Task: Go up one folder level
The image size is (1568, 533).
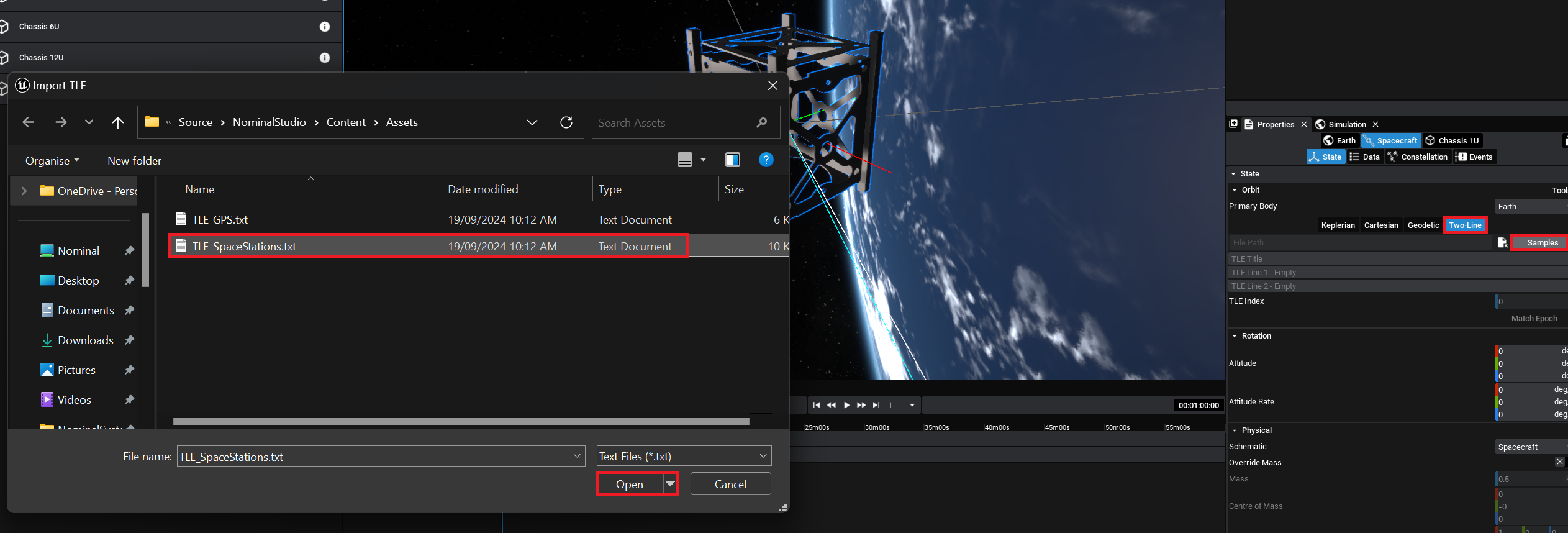Action: pyautogui.click(x=117, y=122)
